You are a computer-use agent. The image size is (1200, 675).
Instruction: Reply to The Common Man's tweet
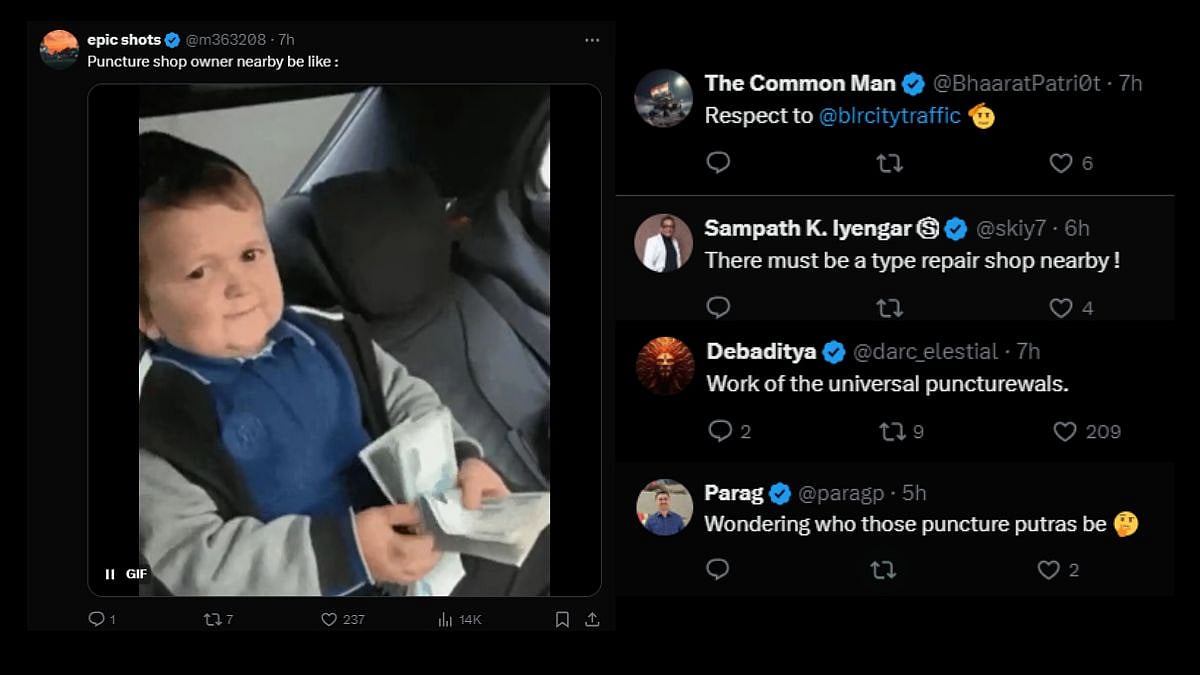(x=718, y=163)
